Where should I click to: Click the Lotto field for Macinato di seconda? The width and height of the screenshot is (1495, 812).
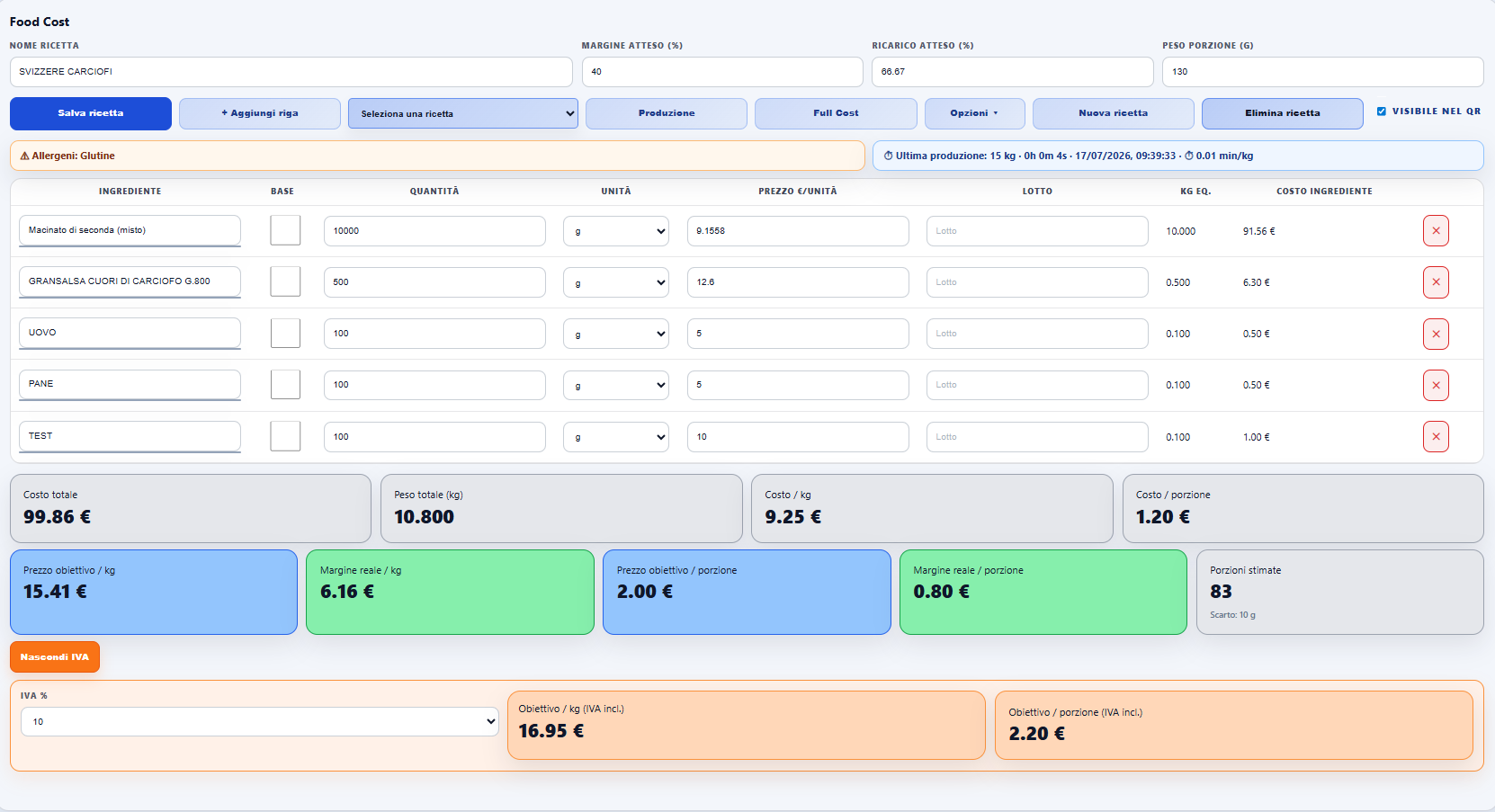click(x=1037, y=231)
